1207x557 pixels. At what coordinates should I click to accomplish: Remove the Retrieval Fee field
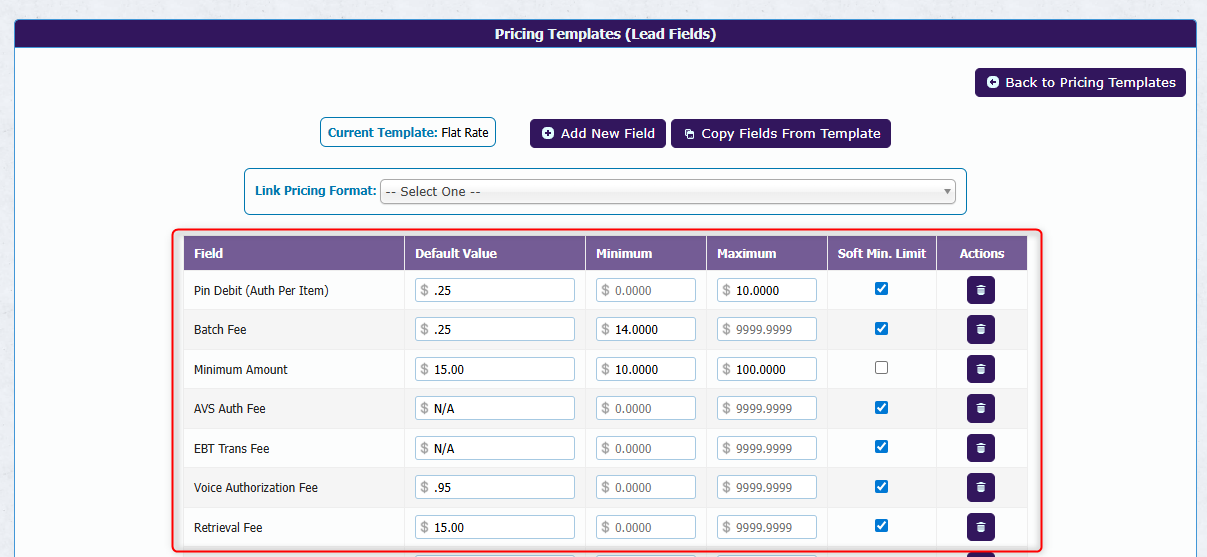click(980, 527)
